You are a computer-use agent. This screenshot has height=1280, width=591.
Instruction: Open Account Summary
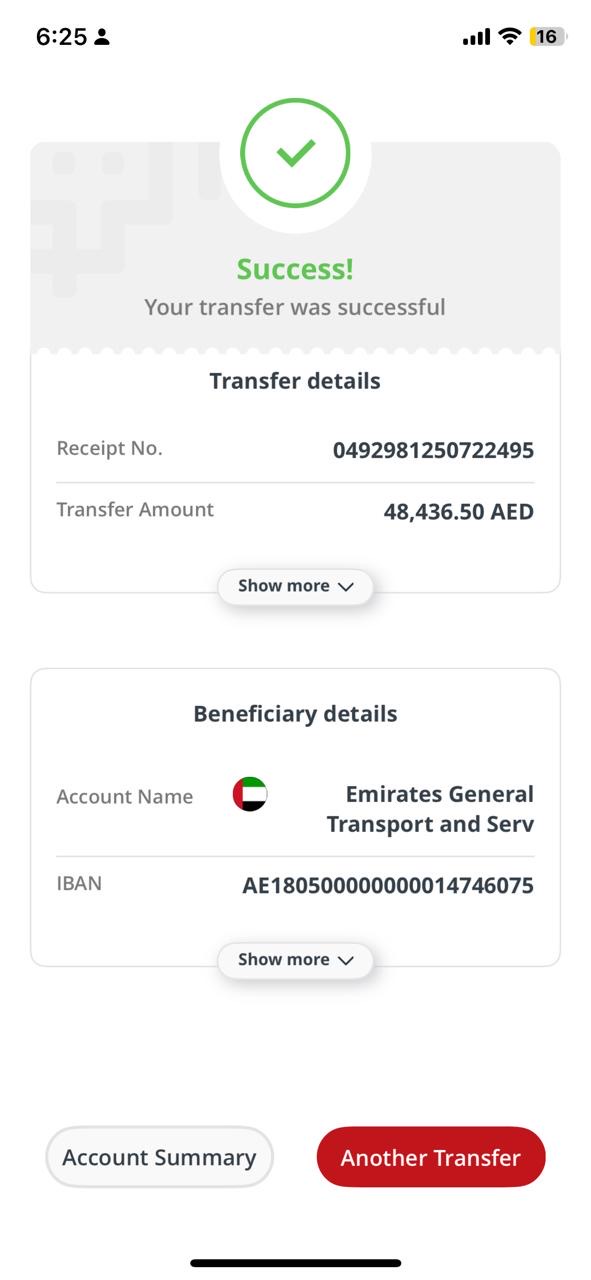pos(159,1157)
